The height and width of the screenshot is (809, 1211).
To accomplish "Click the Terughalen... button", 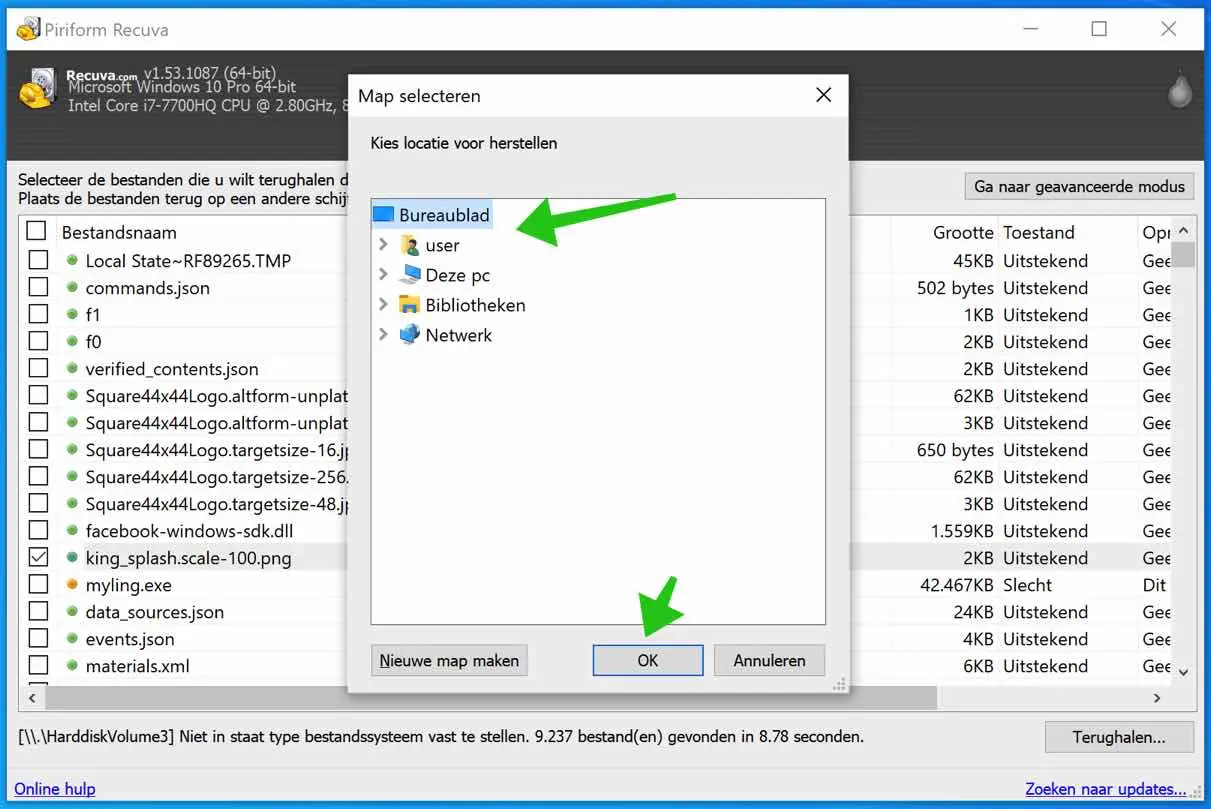I will (1119, 737).
